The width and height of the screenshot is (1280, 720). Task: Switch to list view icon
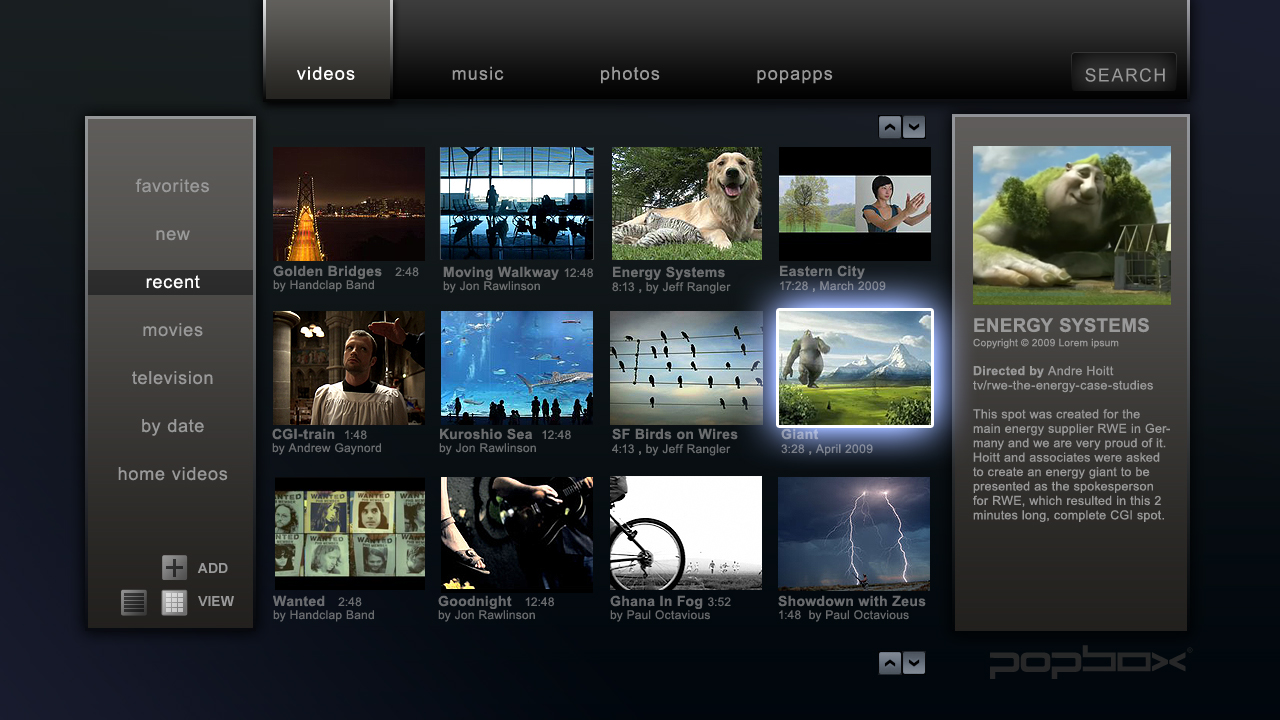[134, 602]
